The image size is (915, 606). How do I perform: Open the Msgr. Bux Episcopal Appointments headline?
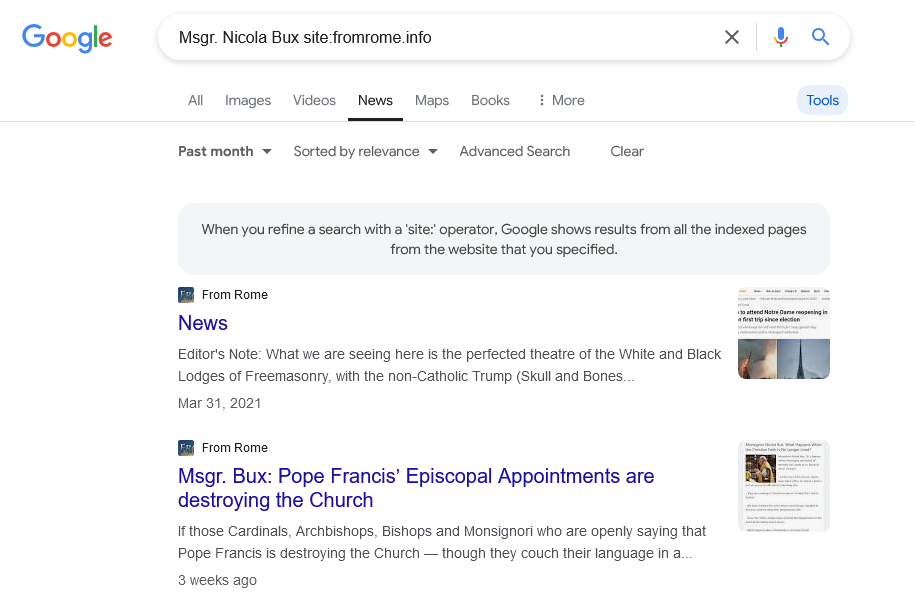click(416, 488)
